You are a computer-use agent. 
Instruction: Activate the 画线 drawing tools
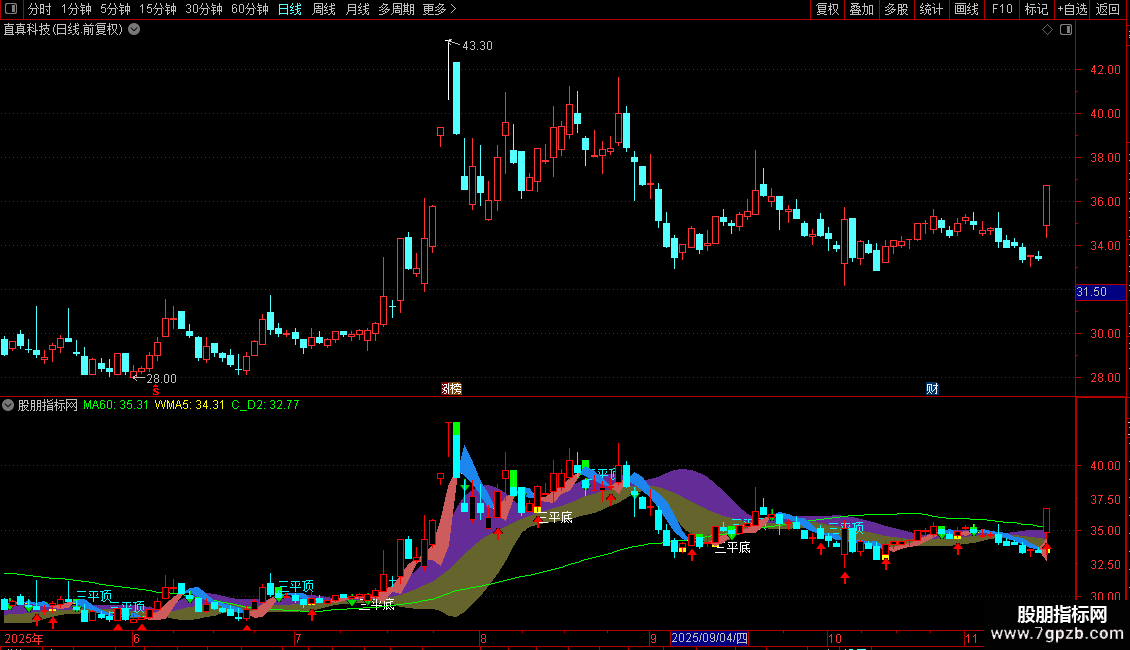(966, 9)
